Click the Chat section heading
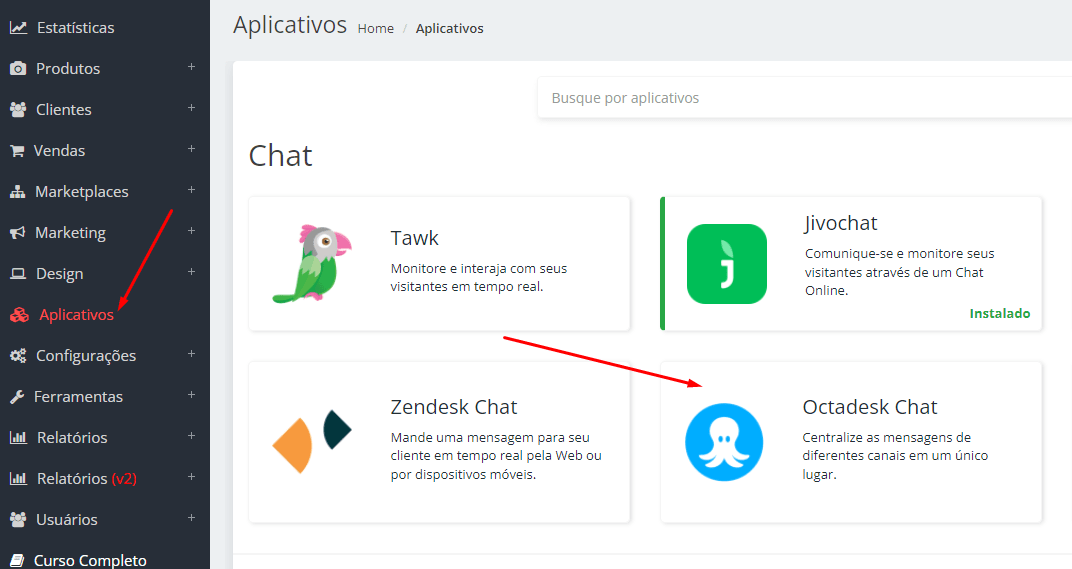 [x=280, y=156]
